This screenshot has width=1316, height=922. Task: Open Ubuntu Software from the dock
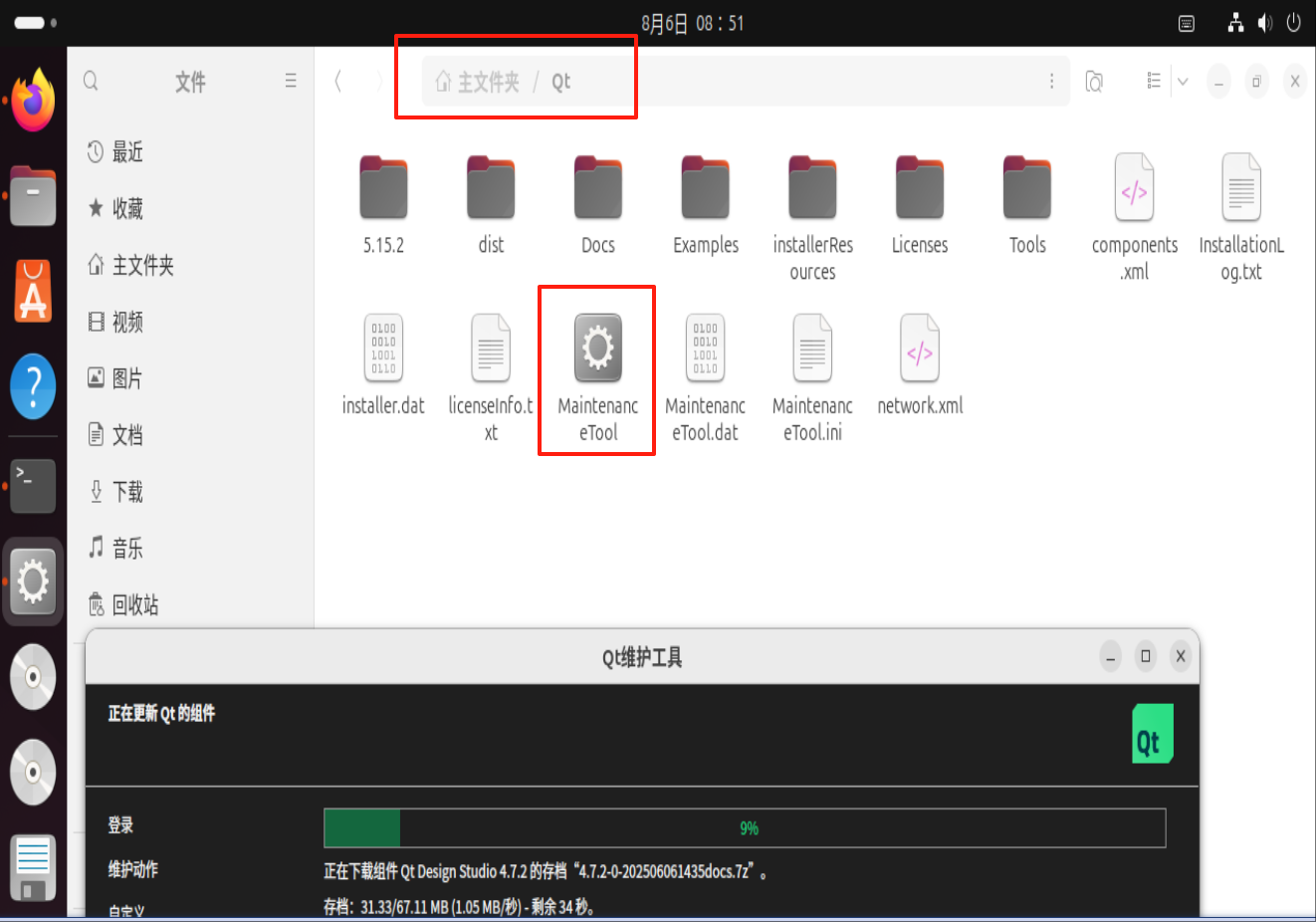point(33,291)
